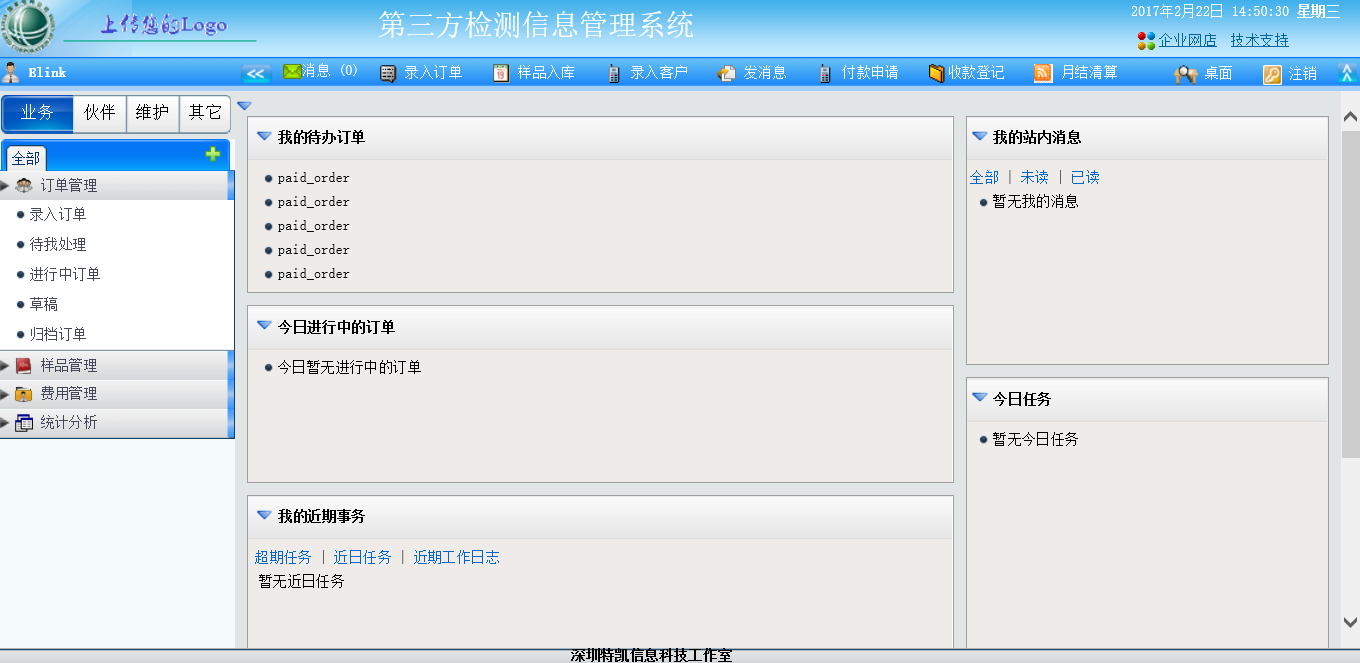Screen dimensions: 1360x663
Task: Click the green plus add icon
Action: click(213, 154)
